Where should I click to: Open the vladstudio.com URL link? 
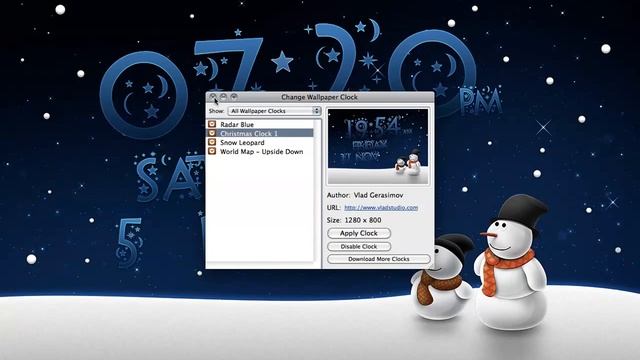coord(381,207)
